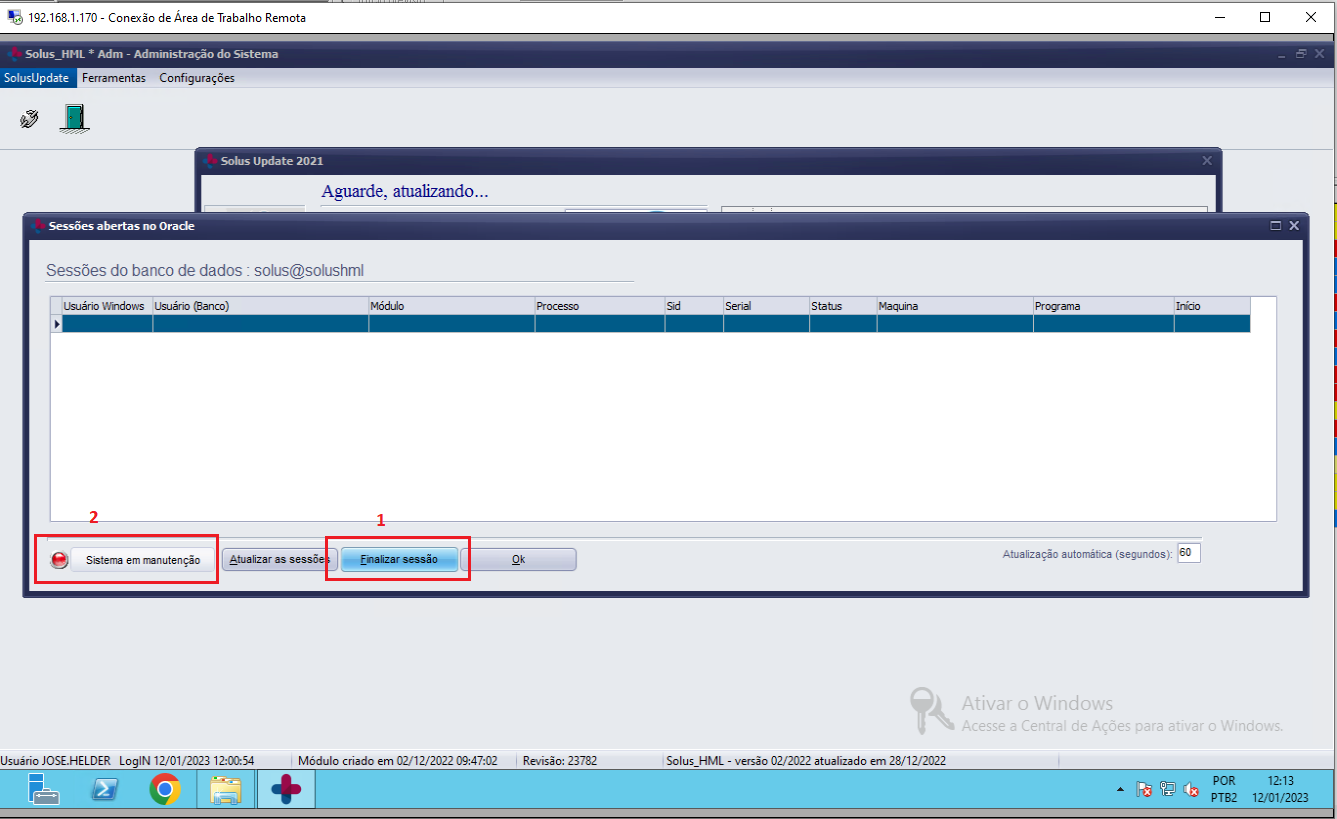Show hidden system tray icons
This screenshot has width=1337, height=819.
1120,791
